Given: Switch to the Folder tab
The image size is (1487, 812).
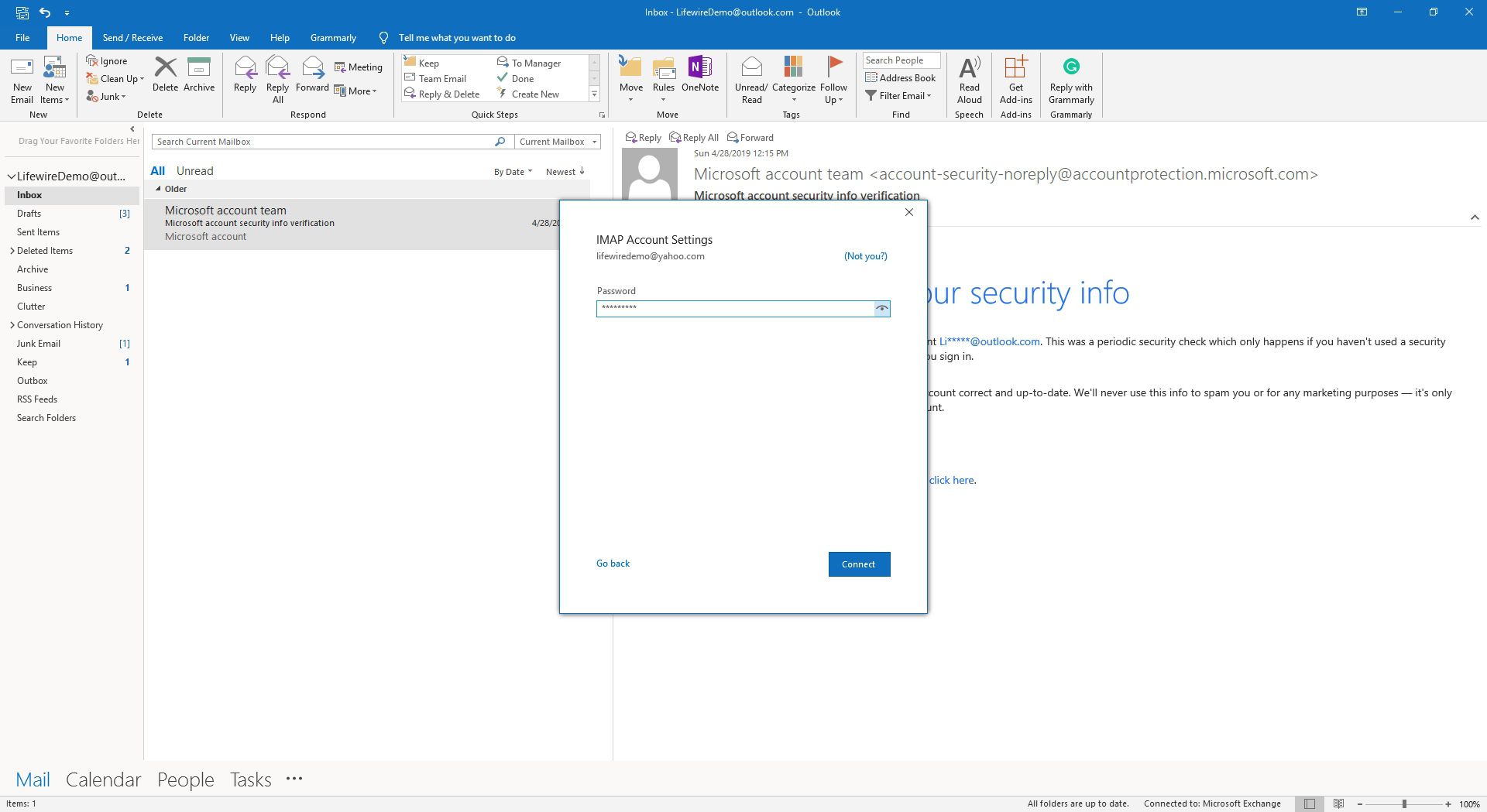Looking at the screenshot, I should point(196,37).
